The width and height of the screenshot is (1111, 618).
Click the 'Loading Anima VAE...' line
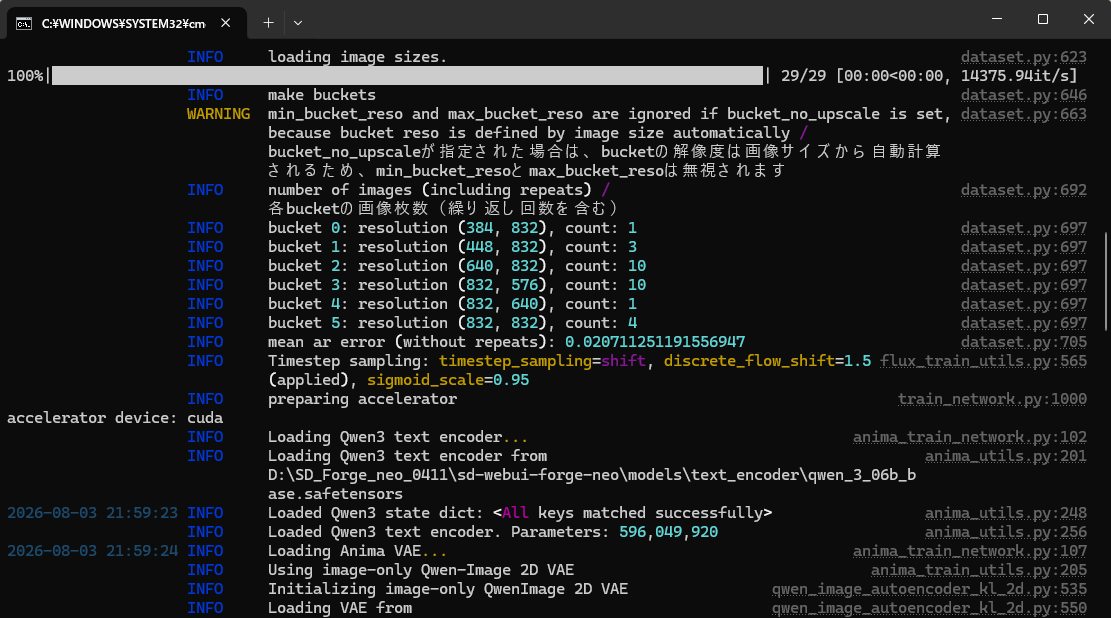[x=357, y=551]
